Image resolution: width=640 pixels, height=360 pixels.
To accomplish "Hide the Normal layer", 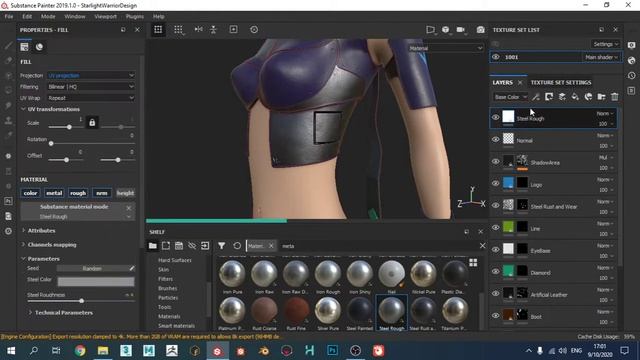I will (x=496, y=140).
